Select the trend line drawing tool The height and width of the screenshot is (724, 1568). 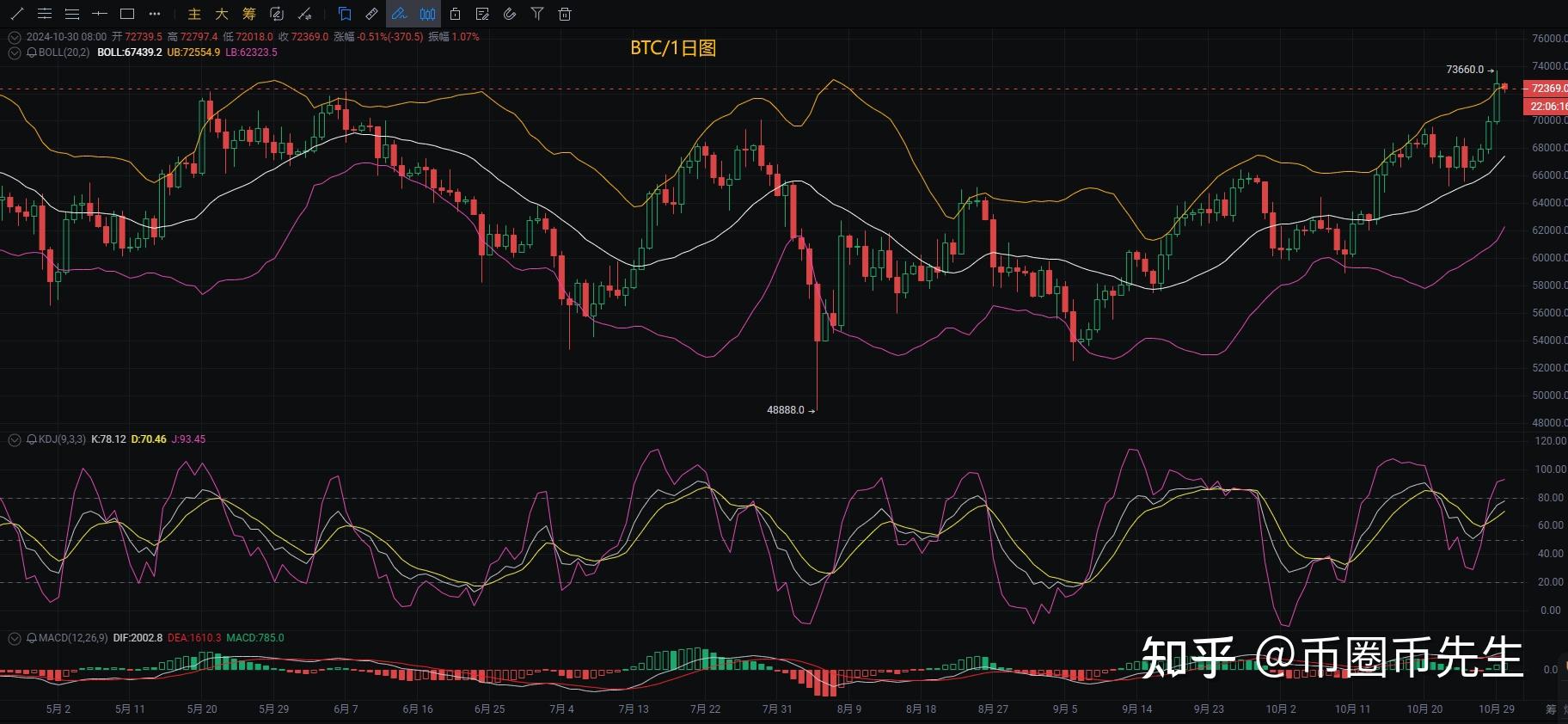point(16,14)
